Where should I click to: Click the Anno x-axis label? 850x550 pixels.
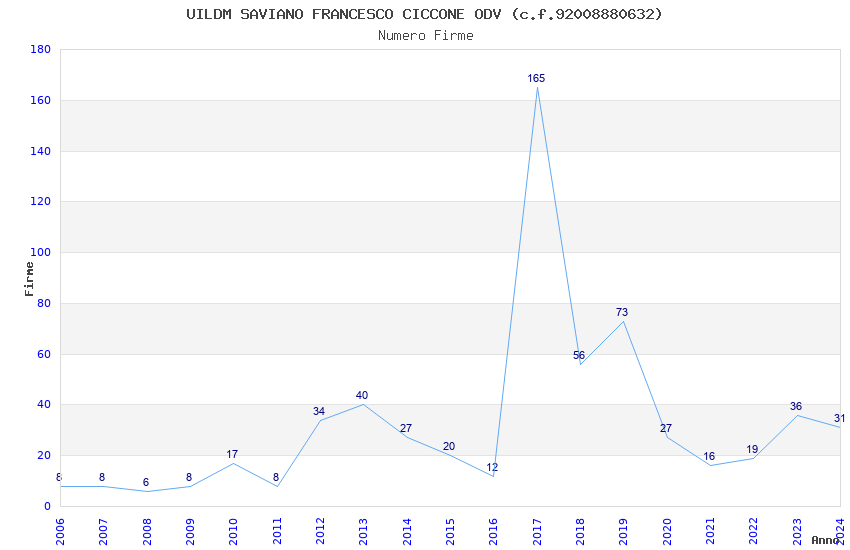click(x=825, y=540)
